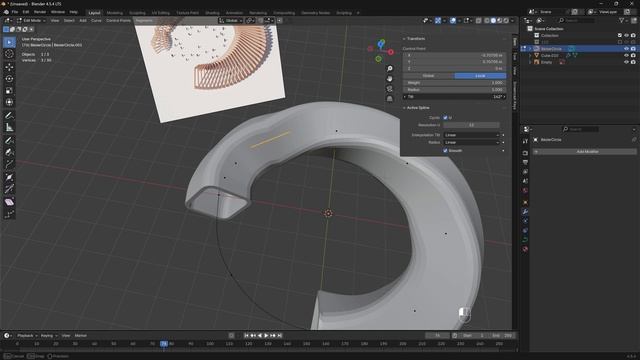This screenshot has height=360, width=640.
Task: Toggle the Smooth checkbox
Action: 445,151
